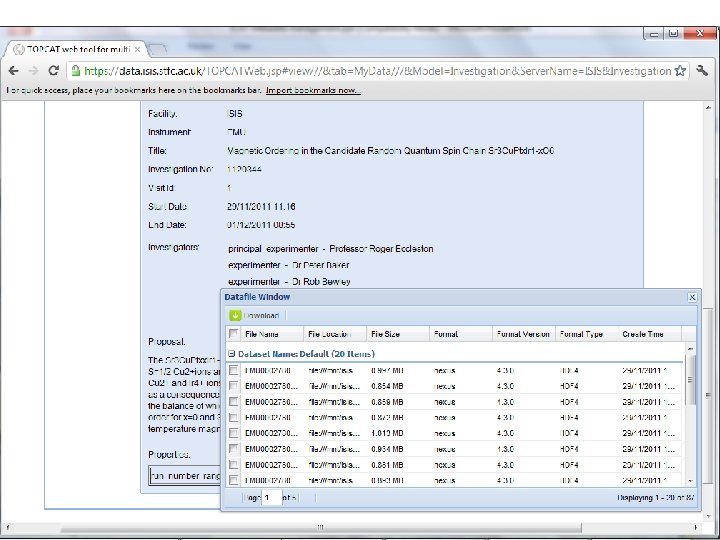Click the Format column header
This screenshot has width=720, height=540.
[461, 334]
